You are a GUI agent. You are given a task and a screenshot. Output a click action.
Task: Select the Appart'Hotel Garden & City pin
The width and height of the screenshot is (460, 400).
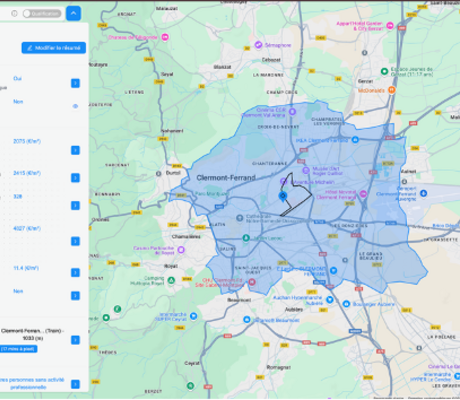[x=390, y=25]
